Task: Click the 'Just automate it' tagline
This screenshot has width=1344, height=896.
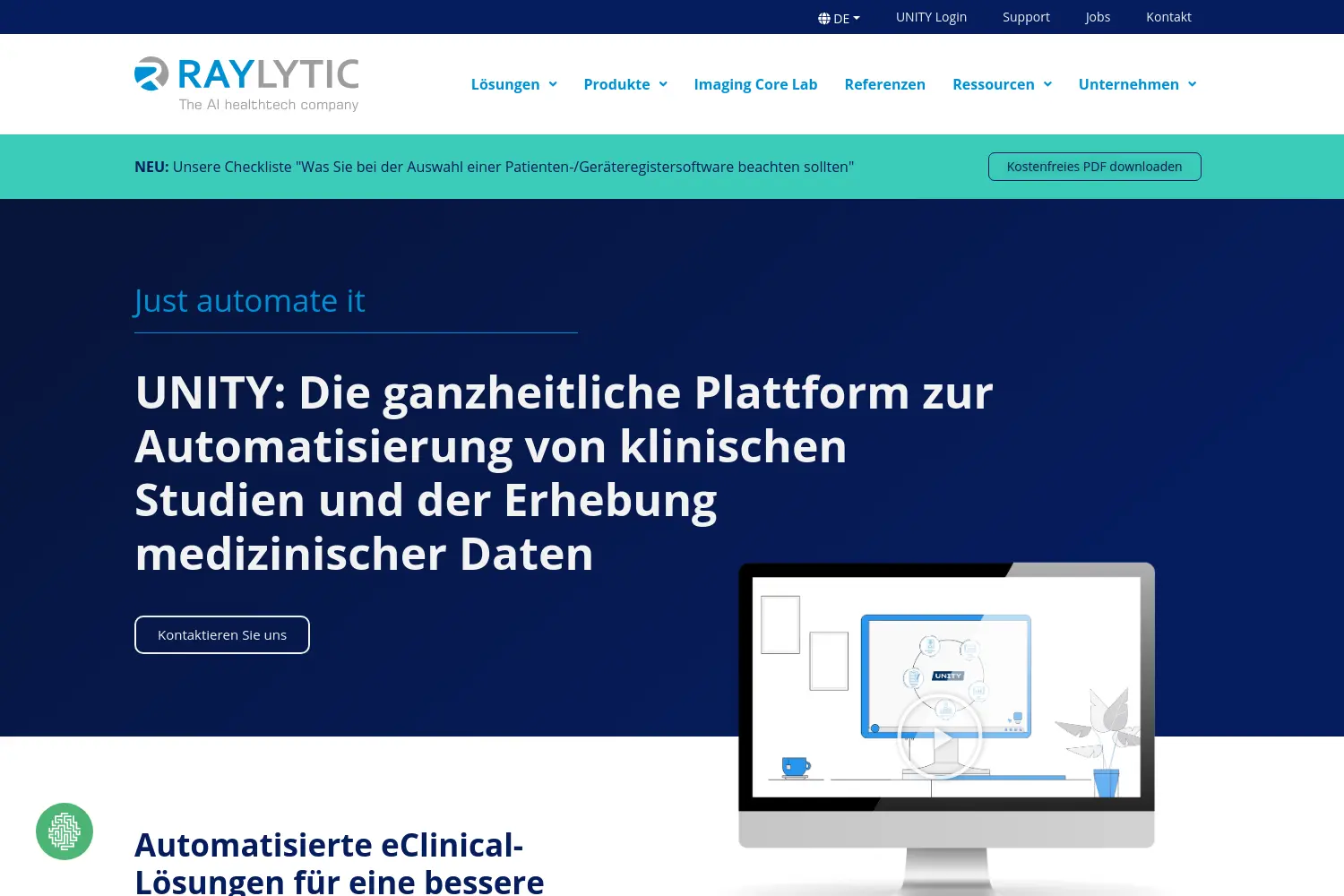Action: coord(250,301)
